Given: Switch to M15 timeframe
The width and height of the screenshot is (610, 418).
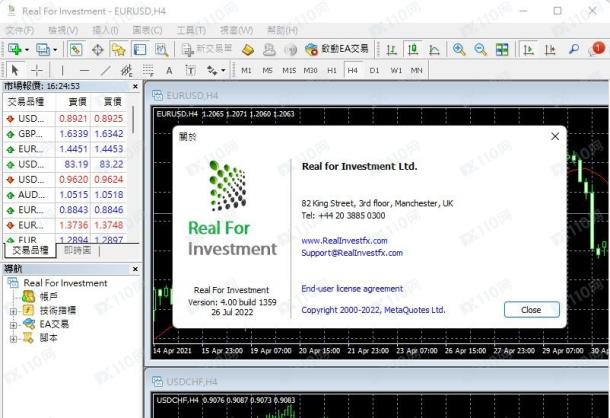Looking at the screenshot, I should (289, 70).
